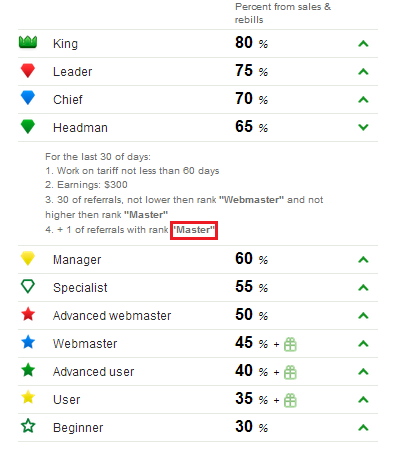Click the red gem Leader icon

coord(28,70)
